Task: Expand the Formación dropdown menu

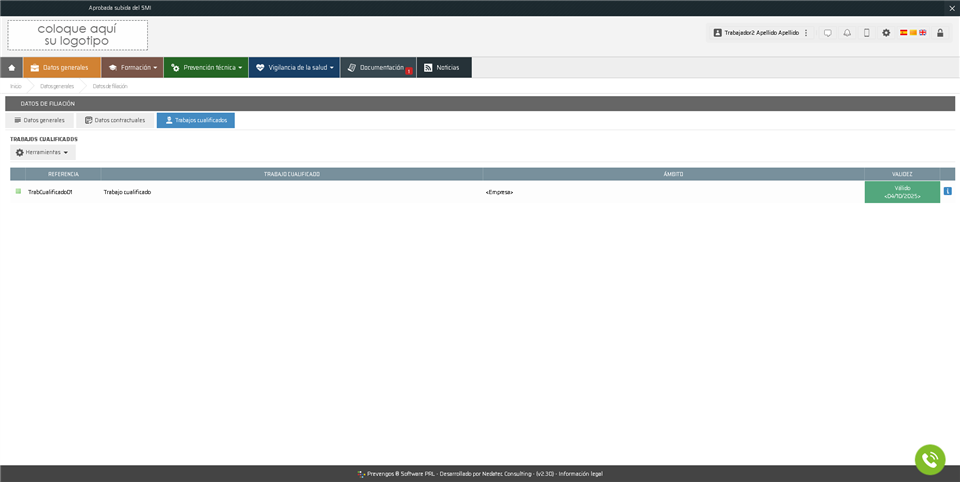Action: (132, 67)
